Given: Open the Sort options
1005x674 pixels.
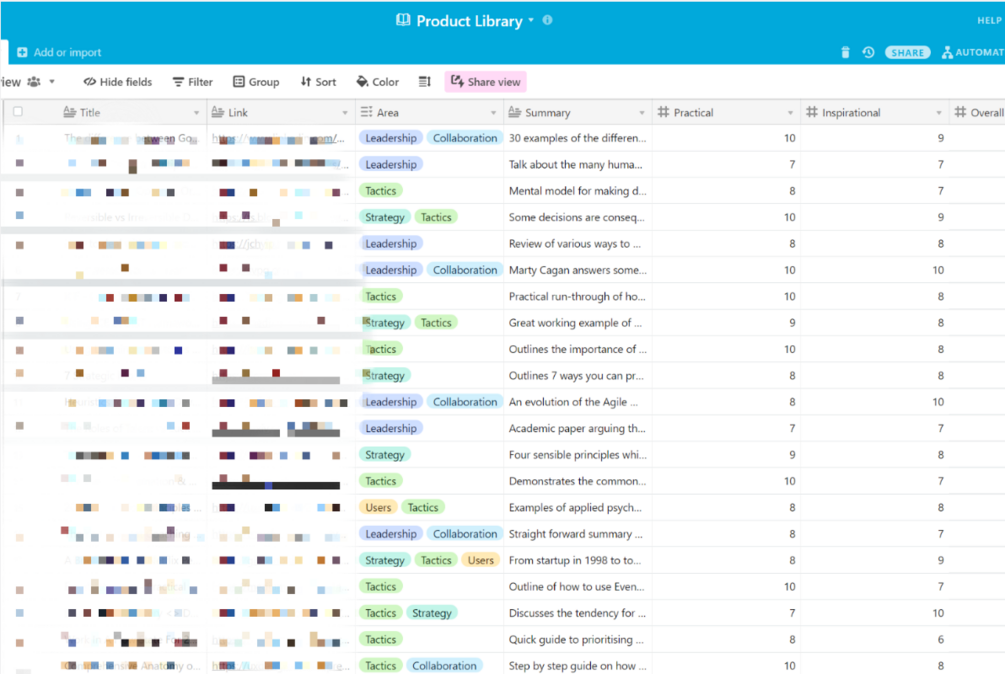Looking at the screenshot, I should 319,82.
